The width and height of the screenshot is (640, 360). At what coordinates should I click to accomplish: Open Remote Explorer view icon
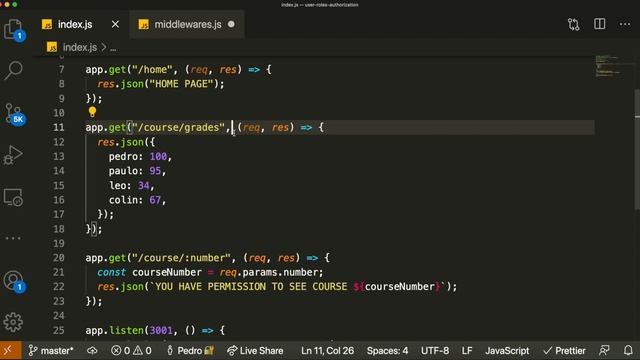[13, 198]
